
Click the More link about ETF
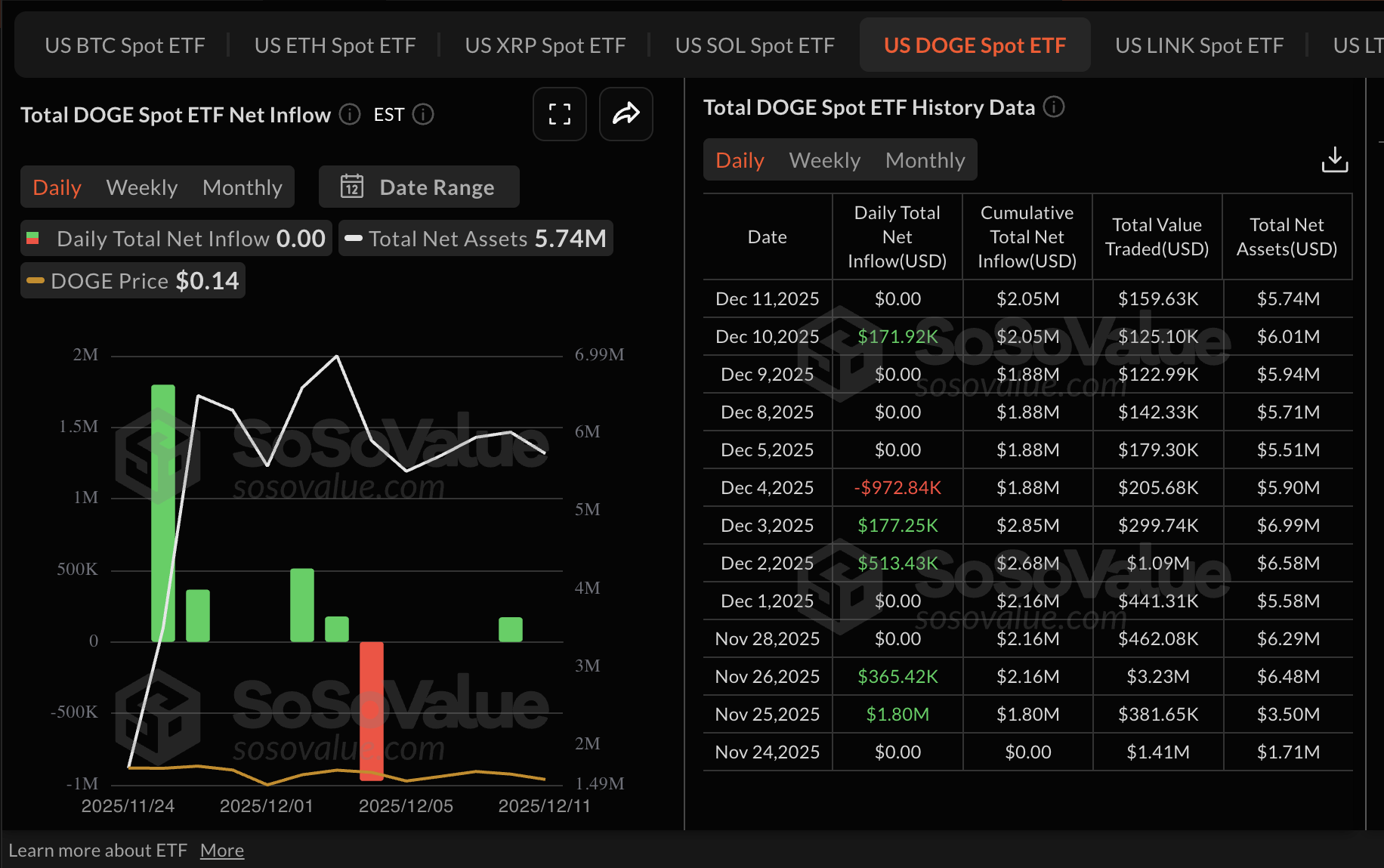click(221, 849)
